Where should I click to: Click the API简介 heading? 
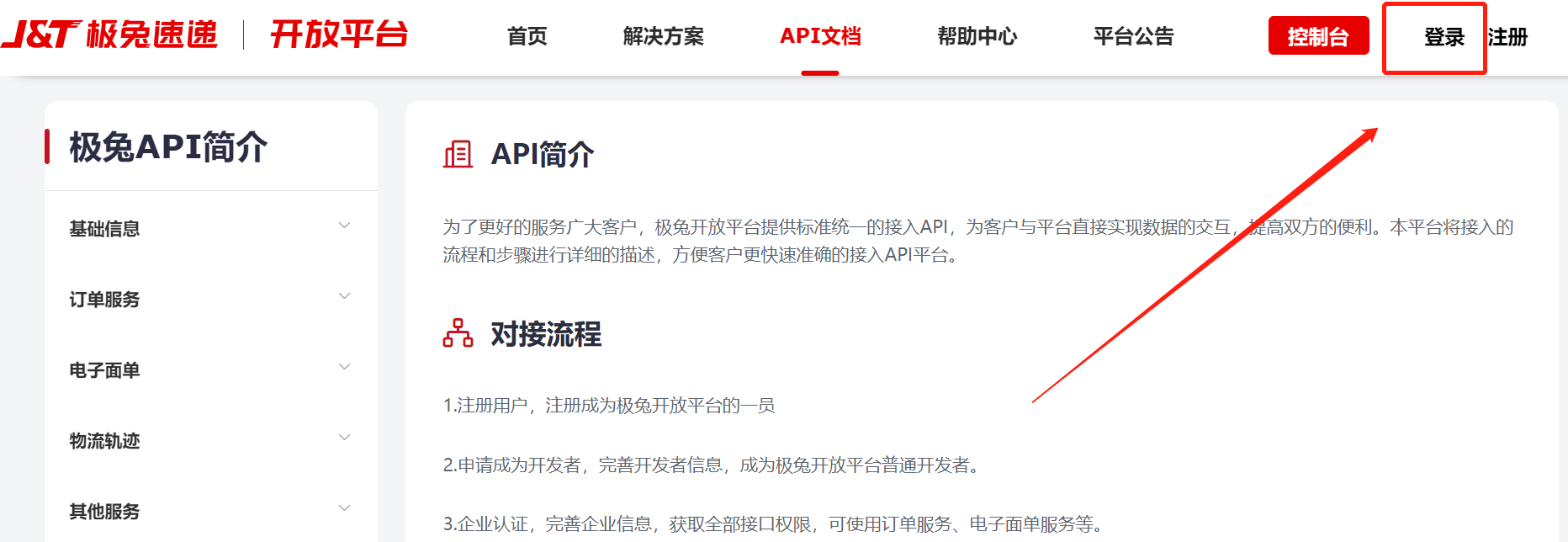click(543, 155)
